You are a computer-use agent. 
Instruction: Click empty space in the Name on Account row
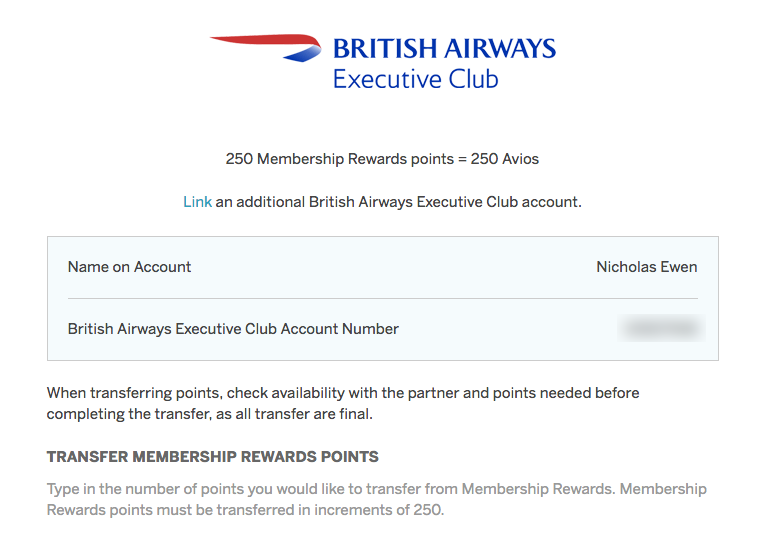pos(390,267)
